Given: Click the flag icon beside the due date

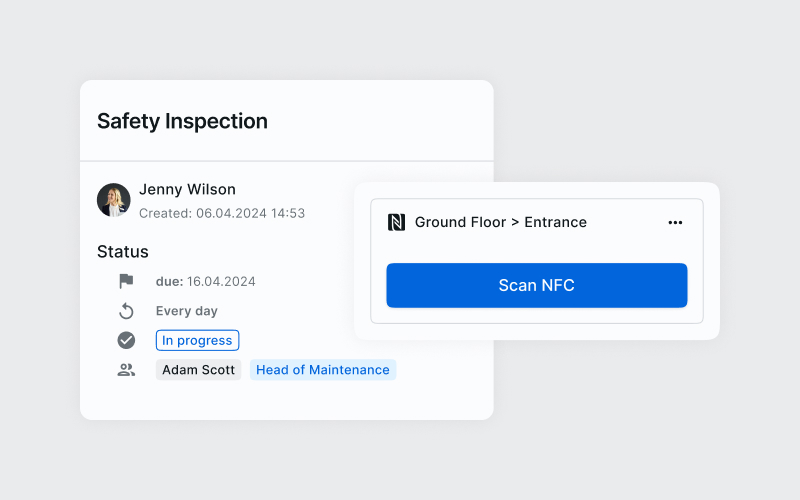Looking at the screenshot, I should pos(126,281).
